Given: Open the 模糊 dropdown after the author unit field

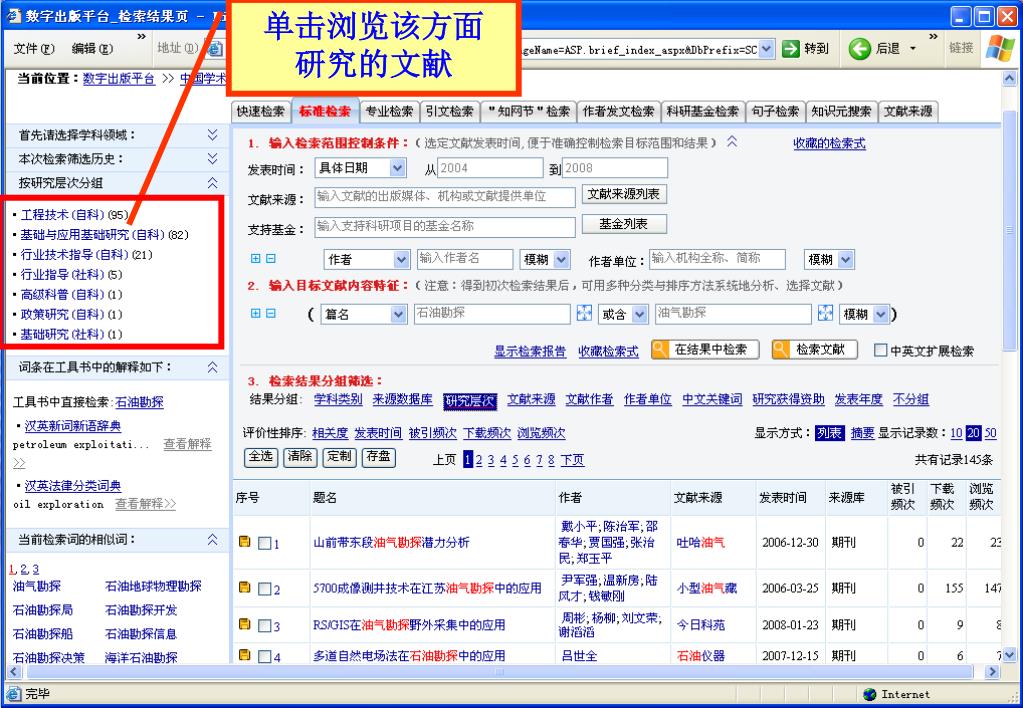Looking at the screenshot, I should [x=846, y=260].
